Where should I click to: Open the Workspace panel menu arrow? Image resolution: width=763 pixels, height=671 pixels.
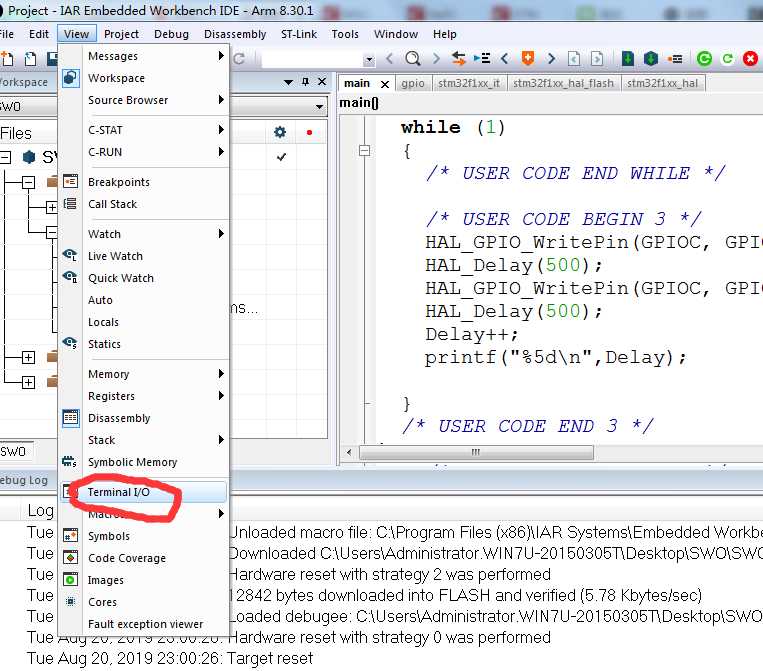coord(289,82)
